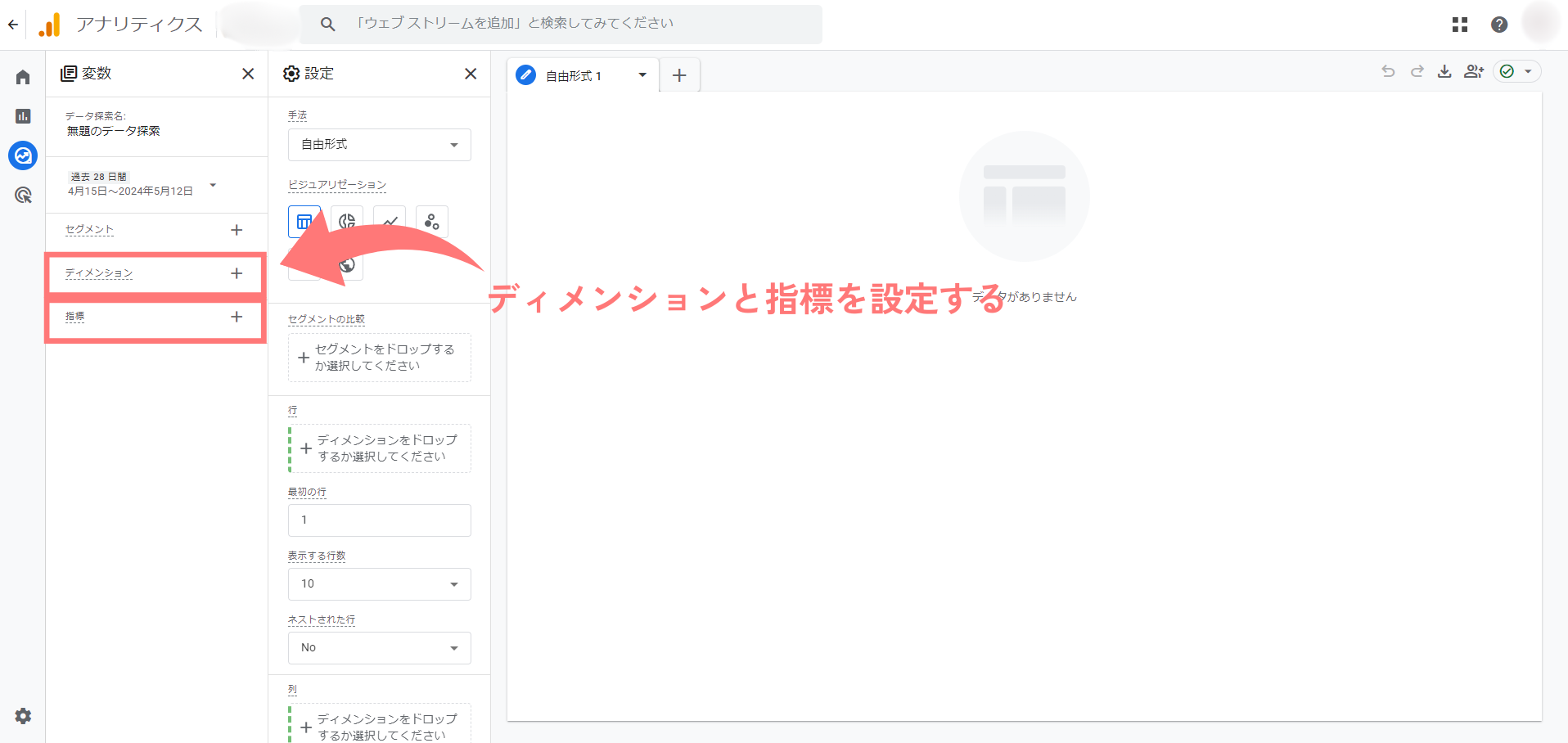The width and height of the screenshot is (1568, 743).
Task: Add a ディメンション with plus icon
Action: (x=237, y=273)
